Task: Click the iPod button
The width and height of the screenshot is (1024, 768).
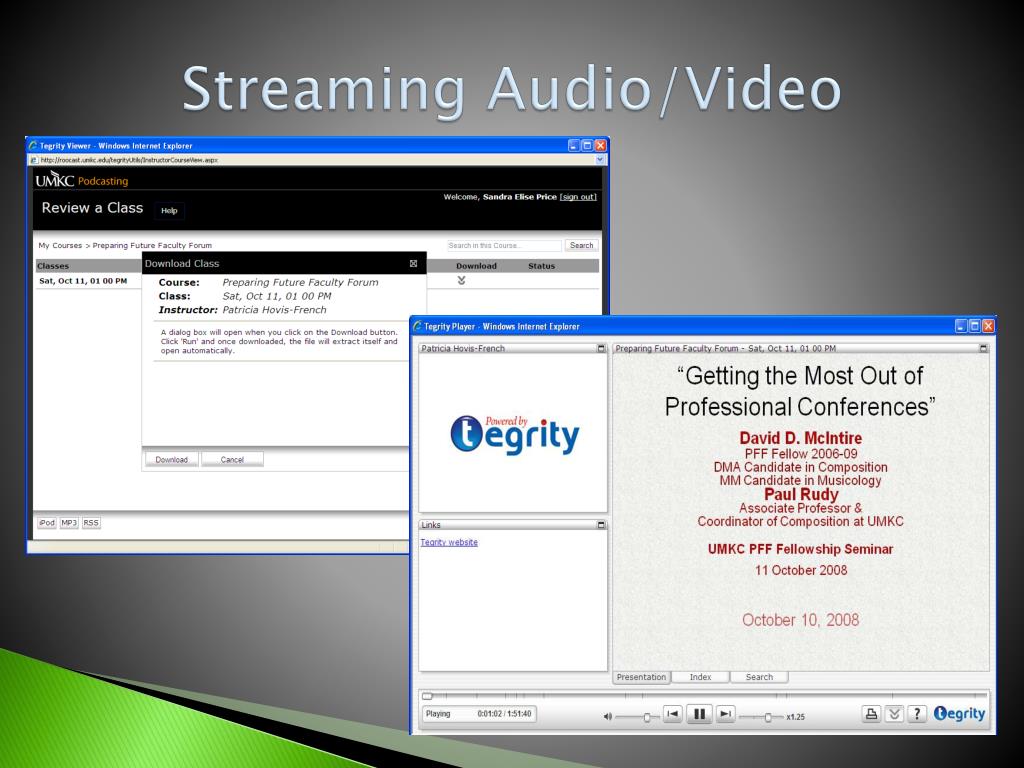Action: (x=46, y=522)
